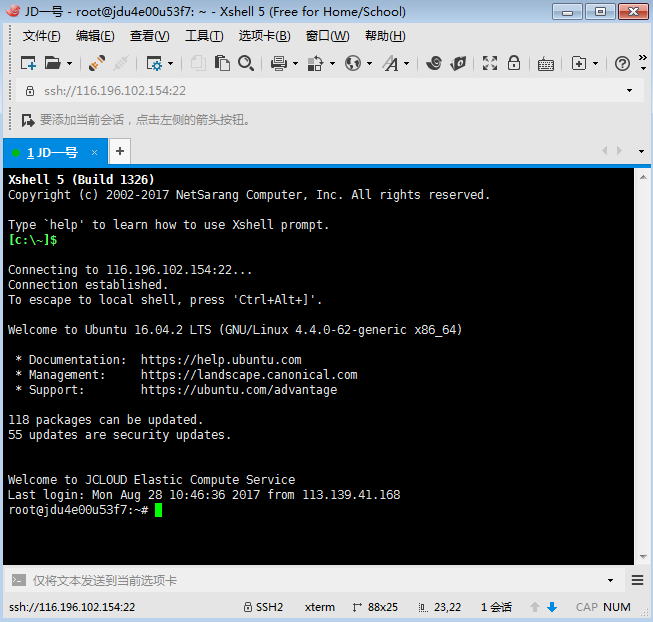This screenshot has width=653, height=622.
Task: Click the keyboard key-mapping icon
Action: [x=546, y=64]
